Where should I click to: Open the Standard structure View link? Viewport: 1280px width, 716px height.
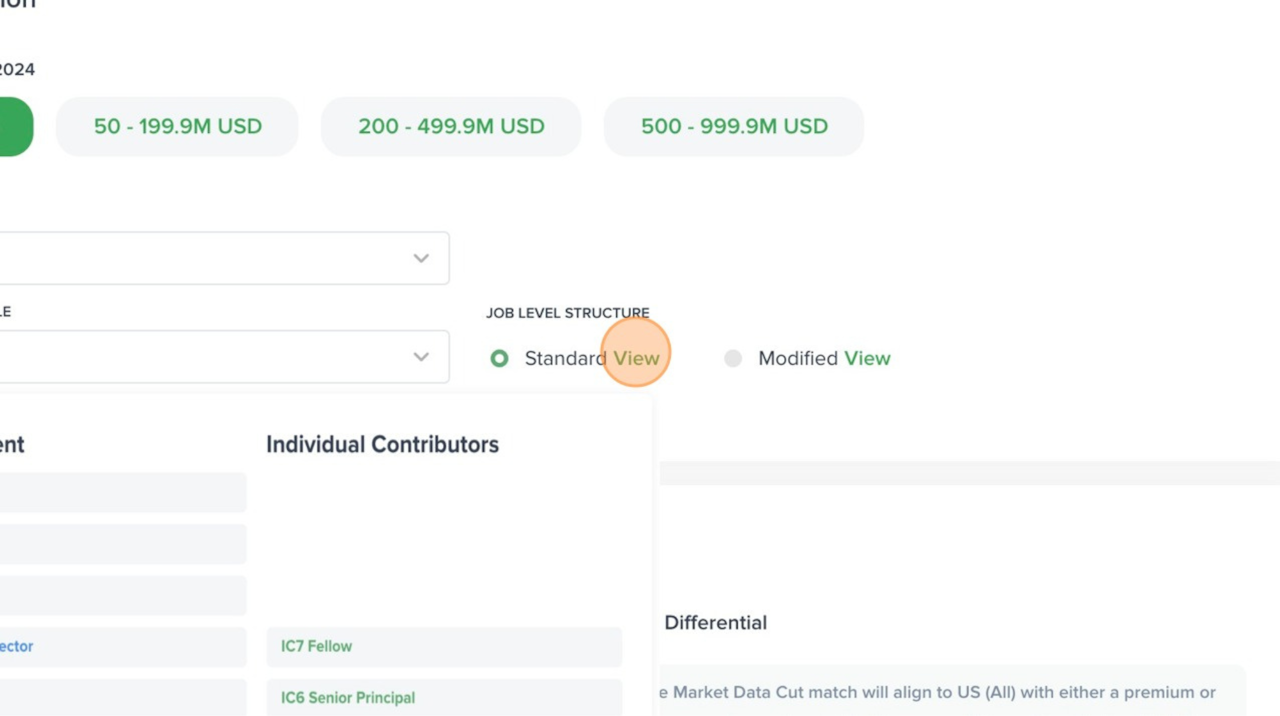(x=636, y=358)
